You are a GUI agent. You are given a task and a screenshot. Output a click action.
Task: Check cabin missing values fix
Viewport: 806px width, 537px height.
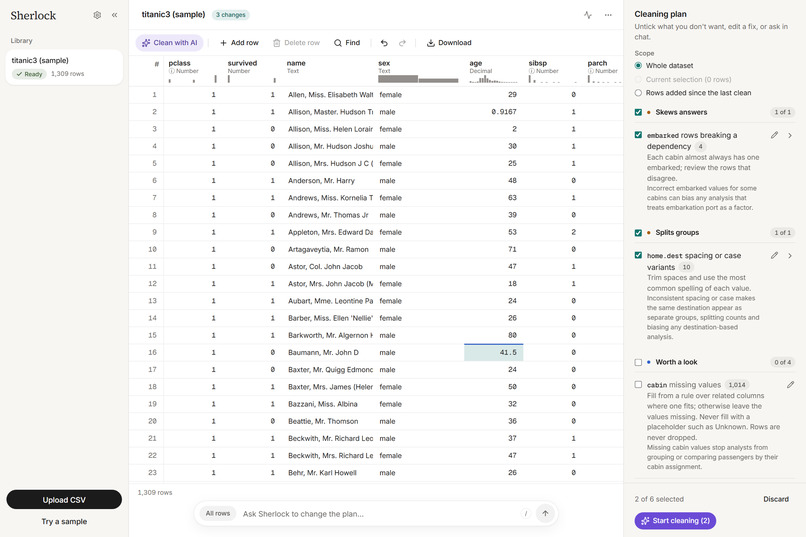(x=638, y=384)
